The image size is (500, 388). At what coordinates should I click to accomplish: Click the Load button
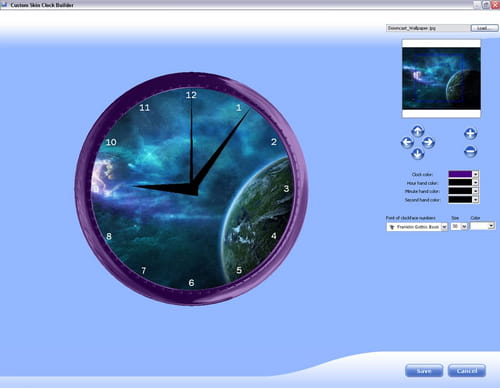pyautogui.click(x=484, y=28)
